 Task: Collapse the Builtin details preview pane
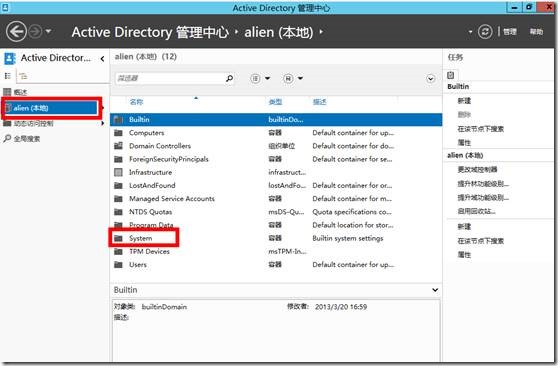point(435,290)
